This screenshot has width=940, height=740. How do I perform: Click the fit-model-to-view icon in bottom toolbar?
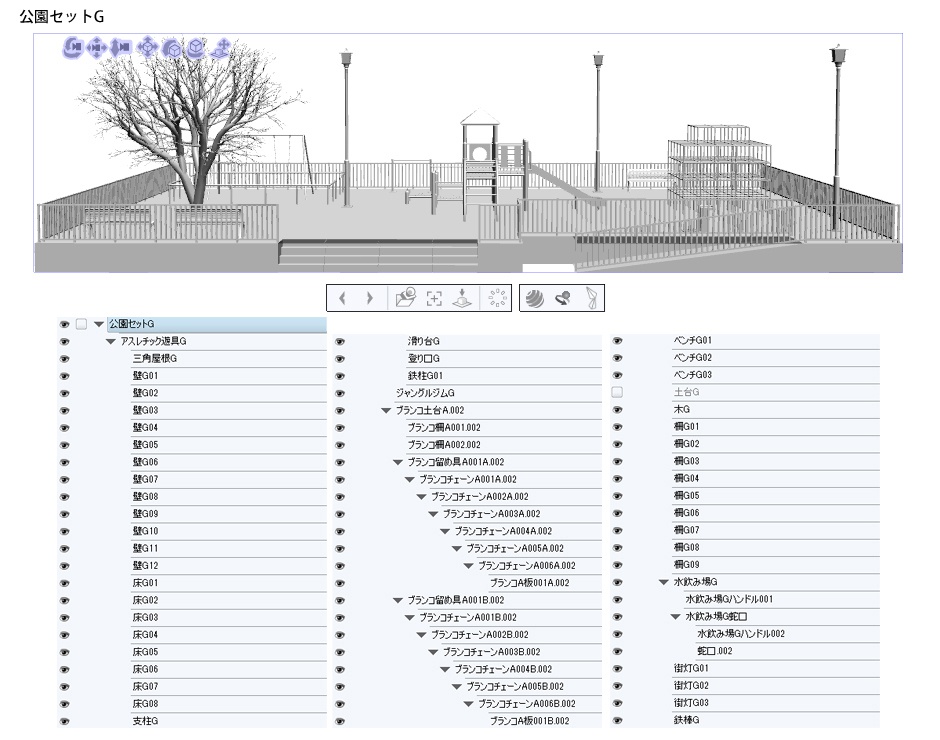(x=435, y=298)
